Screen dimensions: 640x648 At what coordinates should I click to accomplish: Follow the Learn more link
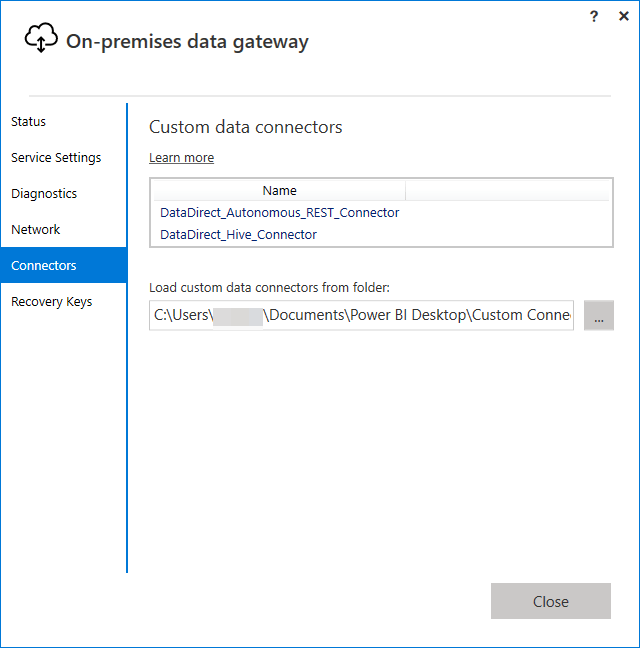click(181, 157)
